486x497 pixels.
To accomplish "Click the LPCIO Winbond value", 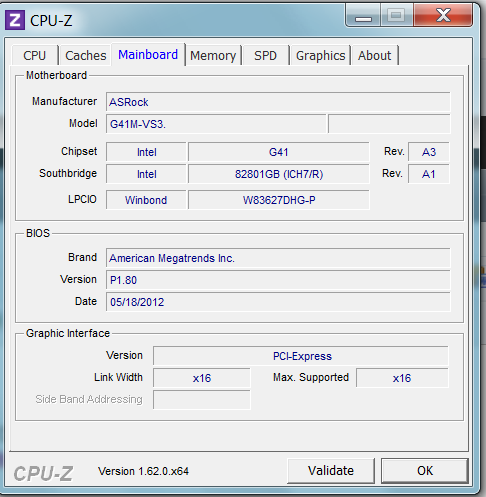I will click(x=146, y=200).
